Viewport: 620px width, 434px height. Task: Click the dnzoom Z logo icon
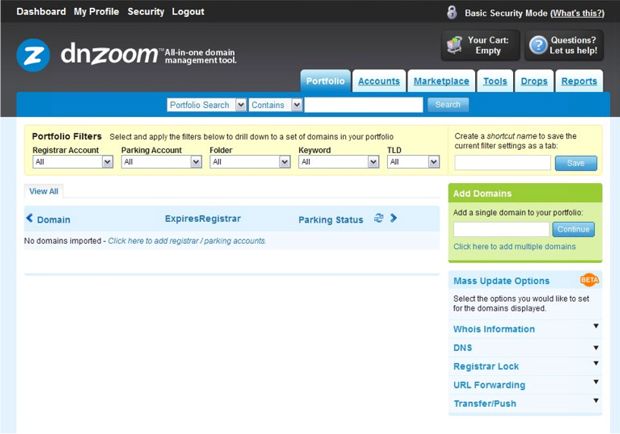(33, 55)
